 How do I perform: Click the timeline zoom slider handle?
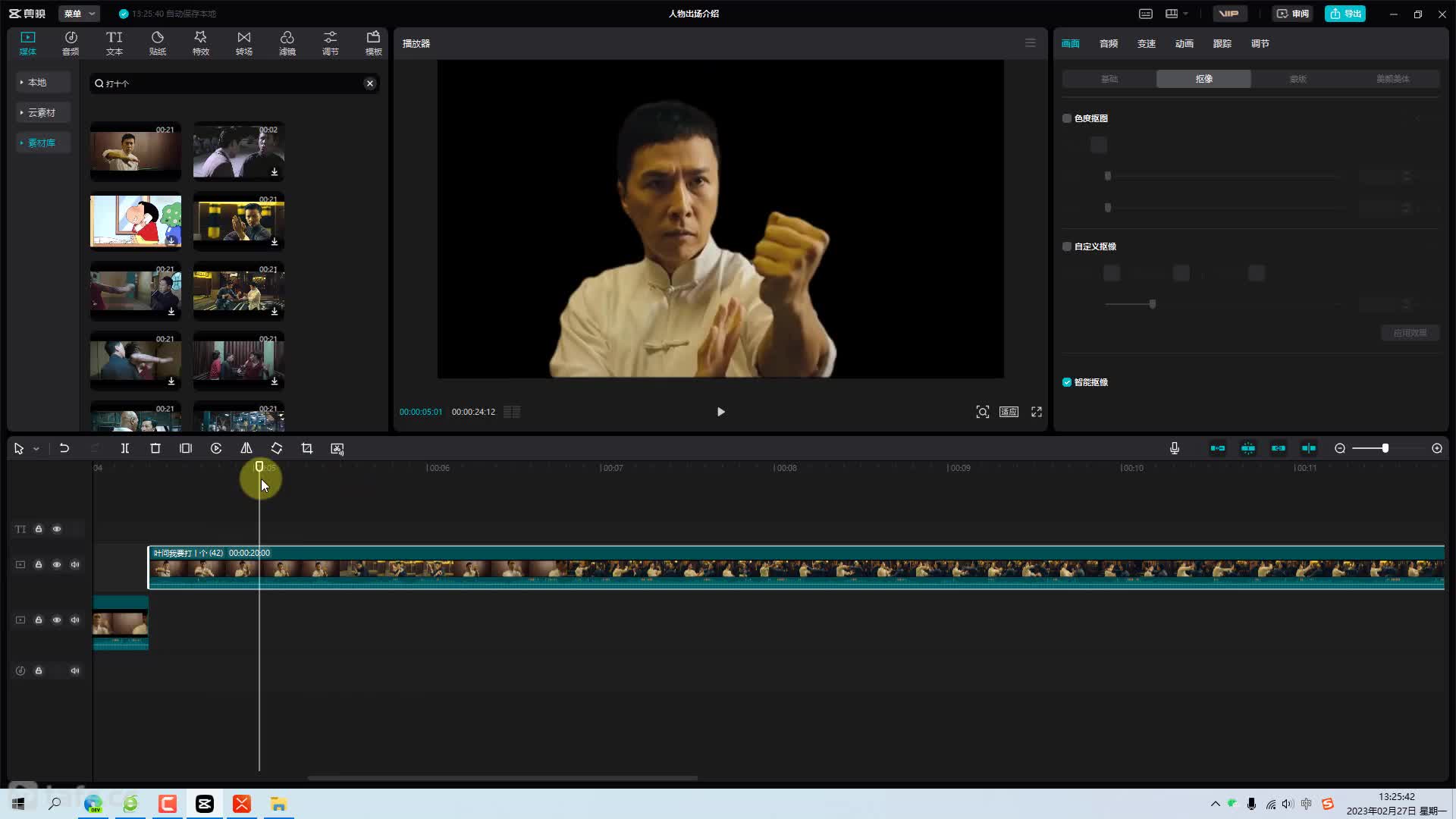tap(1385, 448)
